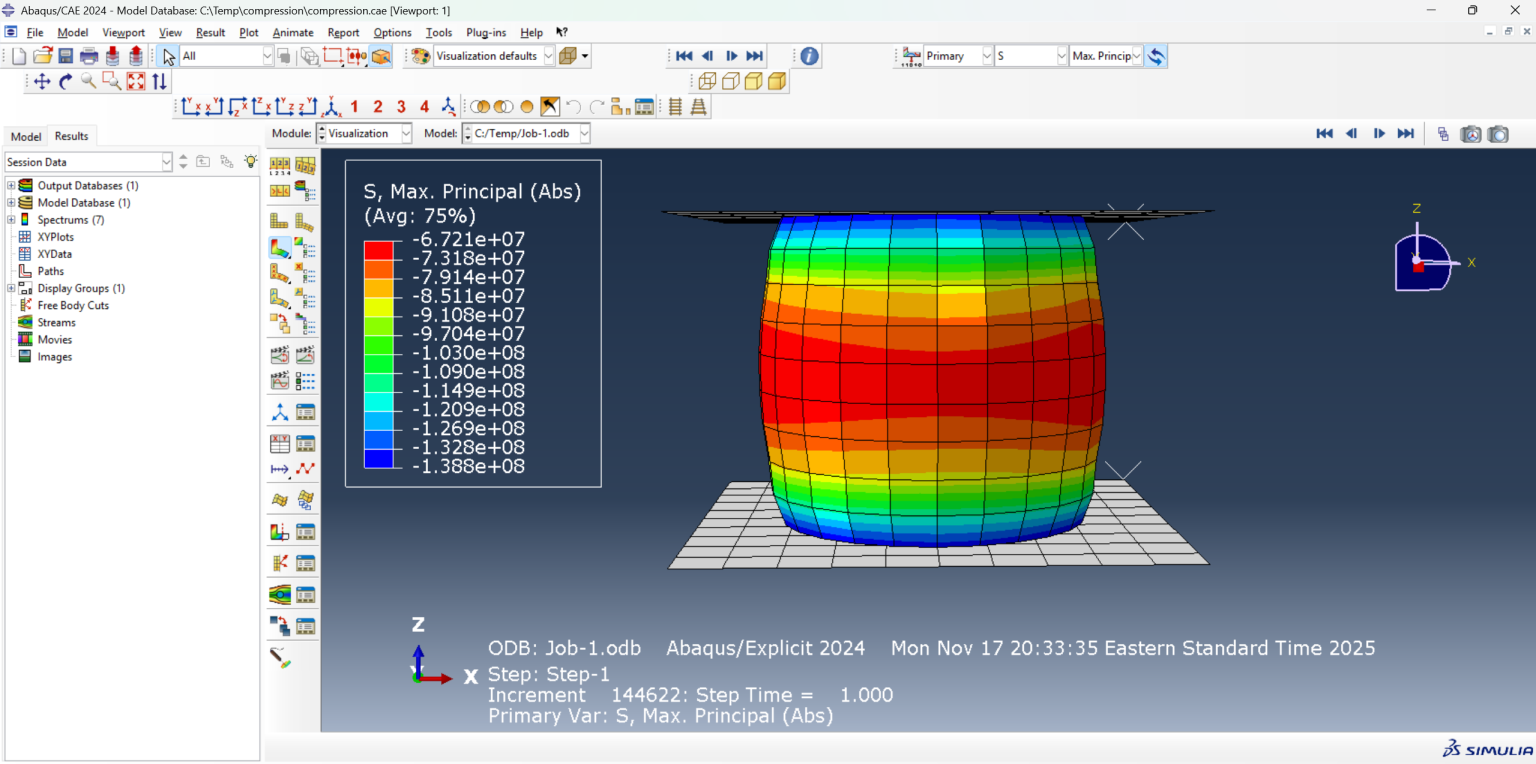
Task: Toggle the arrow selection cursor tool
Action: tap(169, 56)
